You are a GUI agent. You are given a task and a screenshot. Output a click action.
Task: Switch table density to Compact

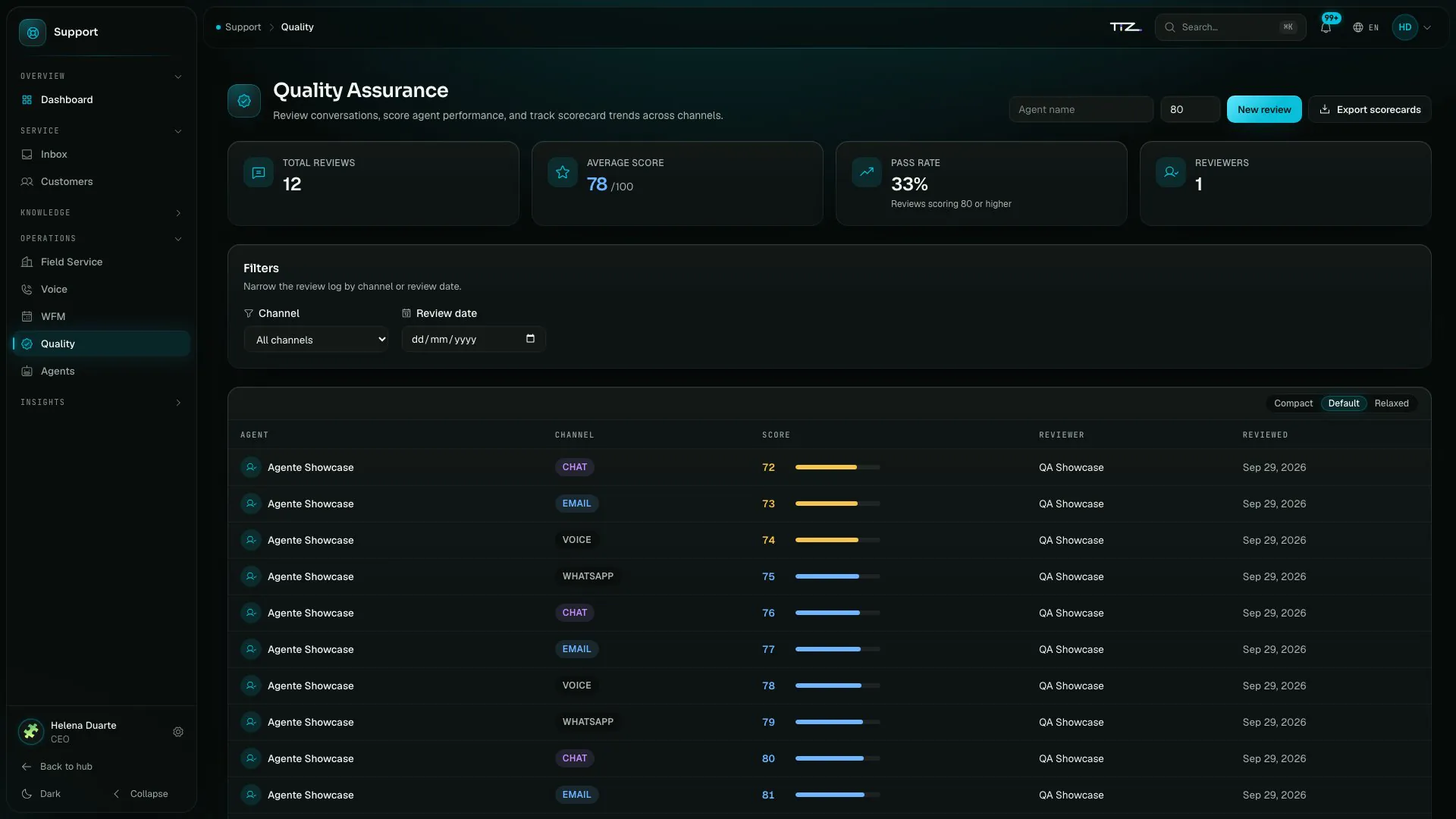pos(1293,403)
